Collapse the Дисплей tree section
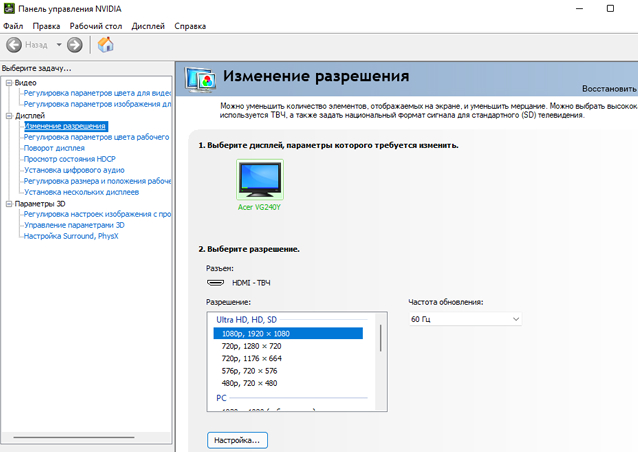The width and height of the screenshot is (638, 452). click(9, 116)
